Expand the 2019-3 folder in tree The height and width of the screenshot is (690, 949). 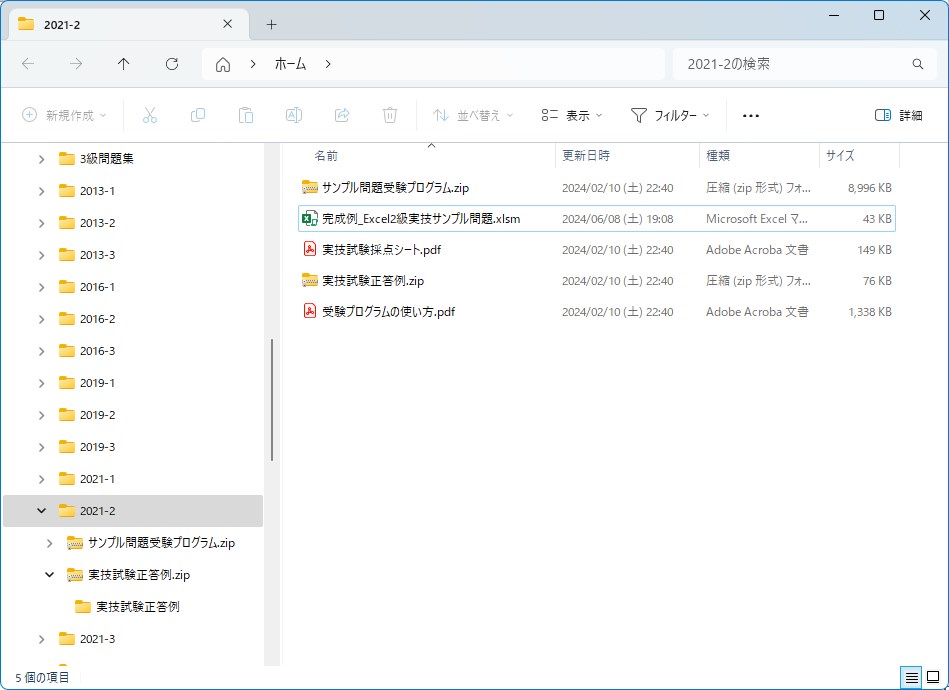(x=41, y=447)
